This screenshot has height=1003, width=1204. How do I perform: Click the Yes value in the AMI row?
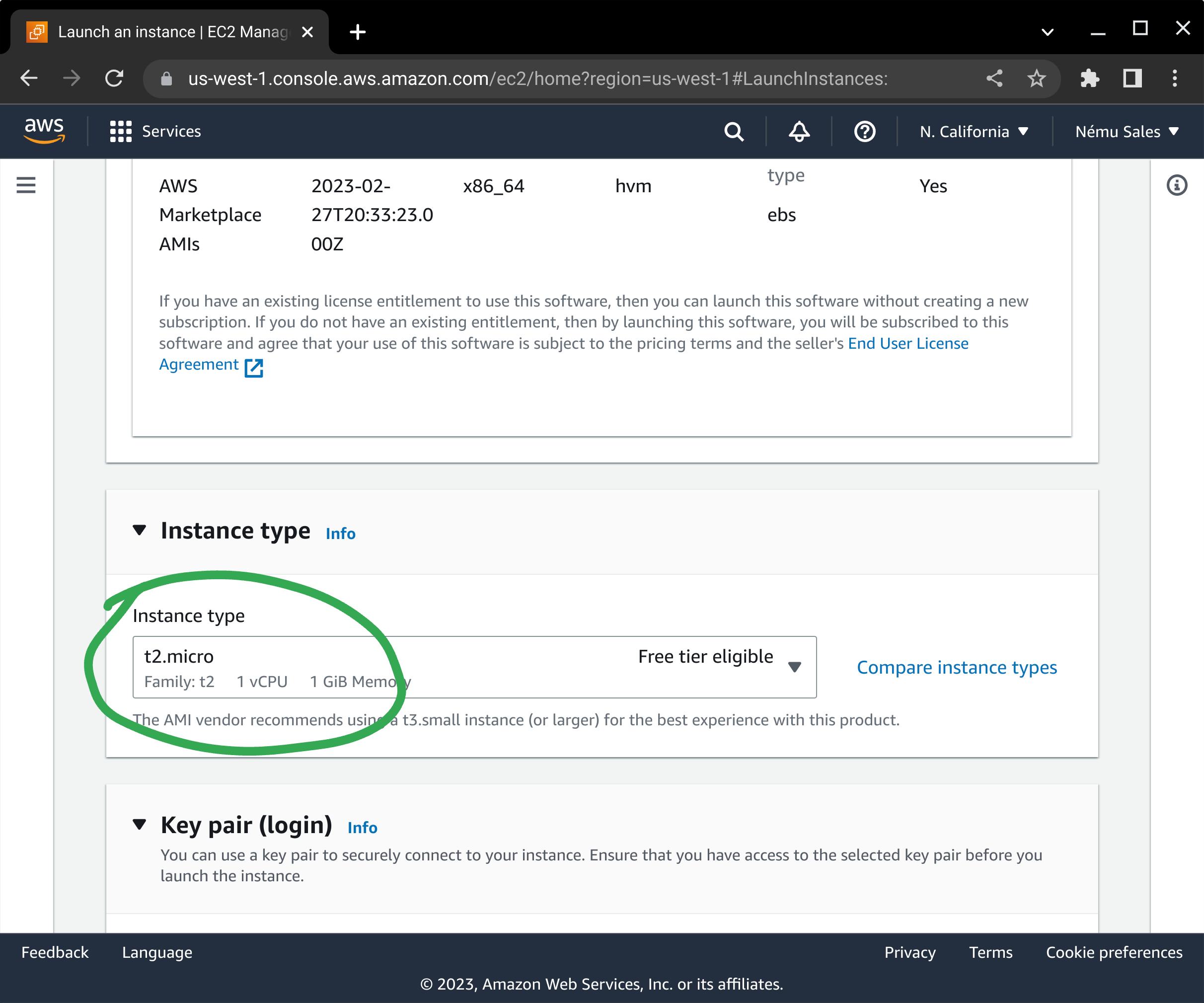(933, 186)
